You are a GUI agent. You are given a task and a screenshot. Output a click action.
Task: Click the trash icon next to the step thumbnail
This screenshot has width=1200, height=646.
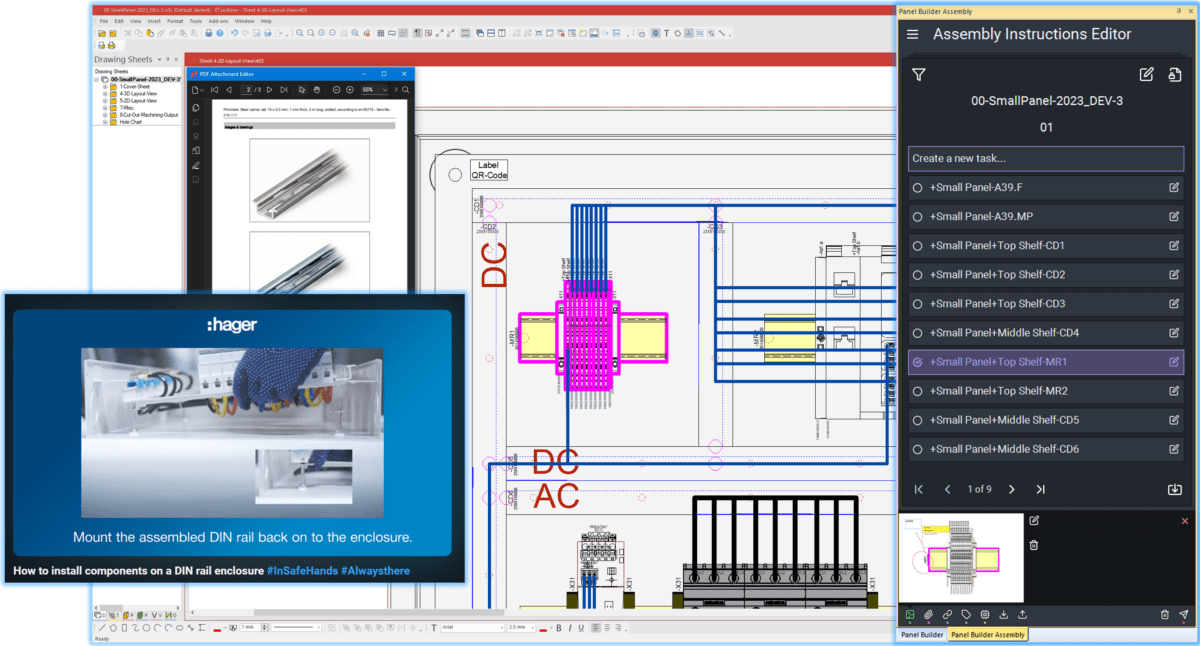[1033, 544]
